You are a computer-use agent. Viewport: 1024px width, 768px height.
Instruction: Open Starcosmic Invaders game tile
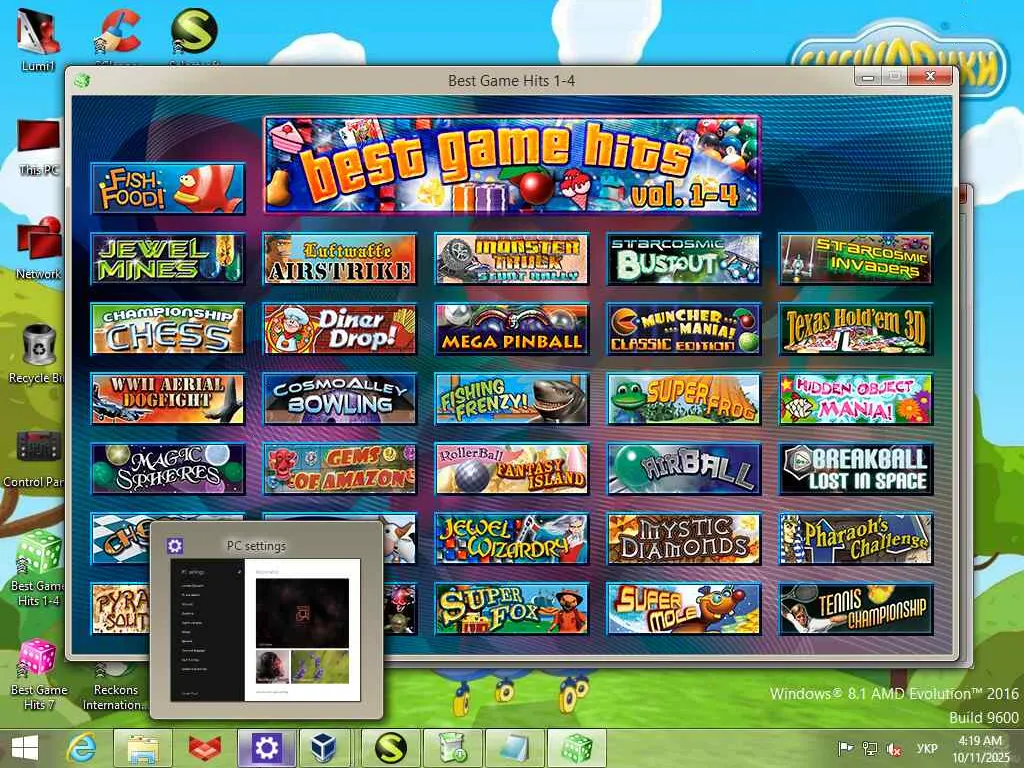click(856, 259)
